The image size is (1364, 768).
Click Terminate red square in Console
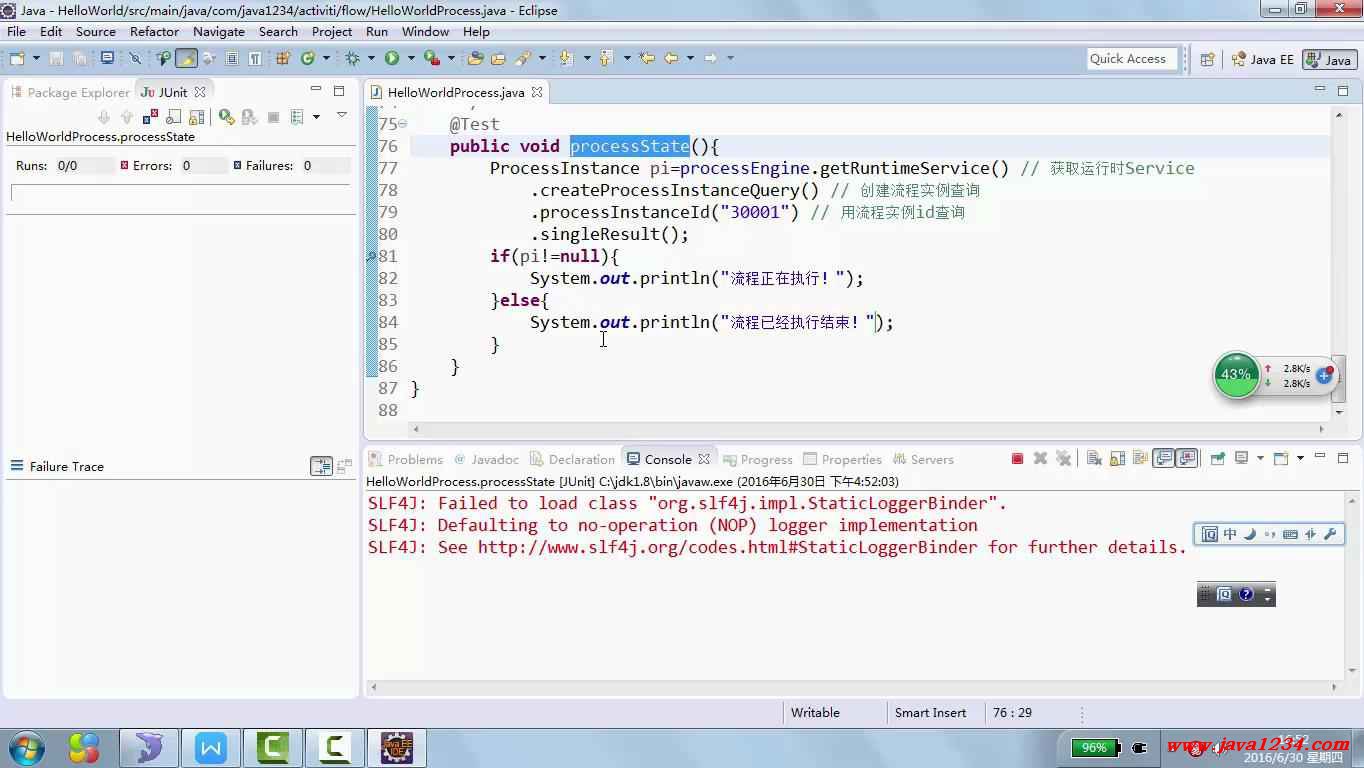point(1017,458)
